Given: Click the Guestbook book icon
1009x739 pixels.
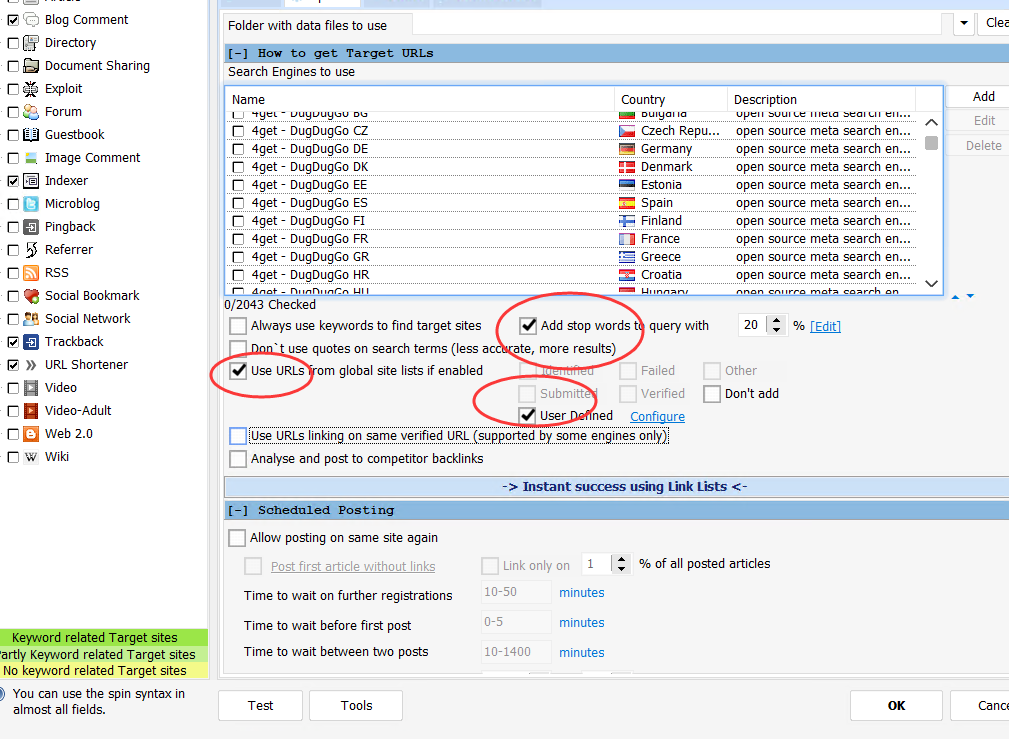Looking at the screenshot, I should pyautogui.click(x=31, y=135).
